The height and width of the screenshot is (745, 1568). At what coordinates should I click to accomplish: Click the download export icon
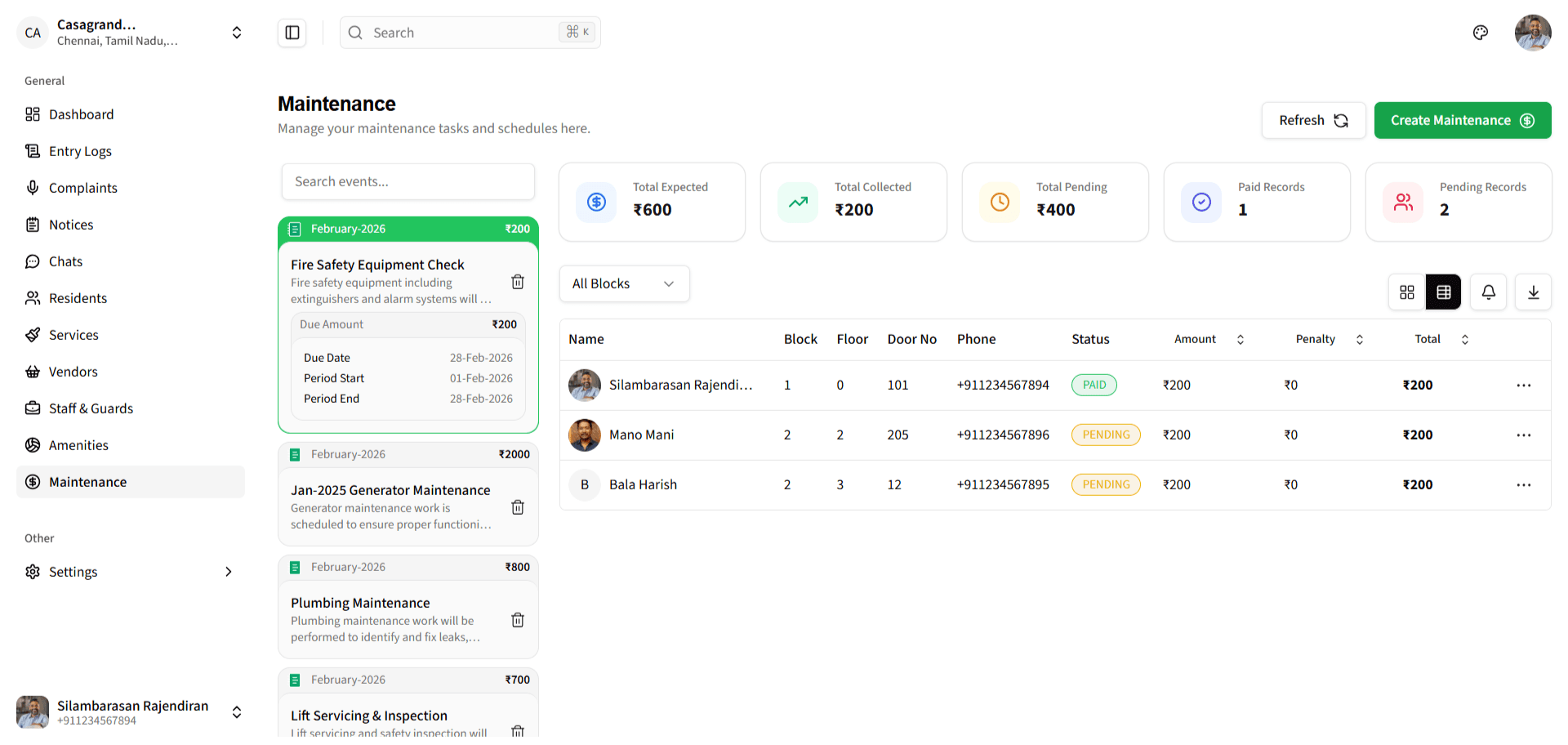(x=1533, y=292)
